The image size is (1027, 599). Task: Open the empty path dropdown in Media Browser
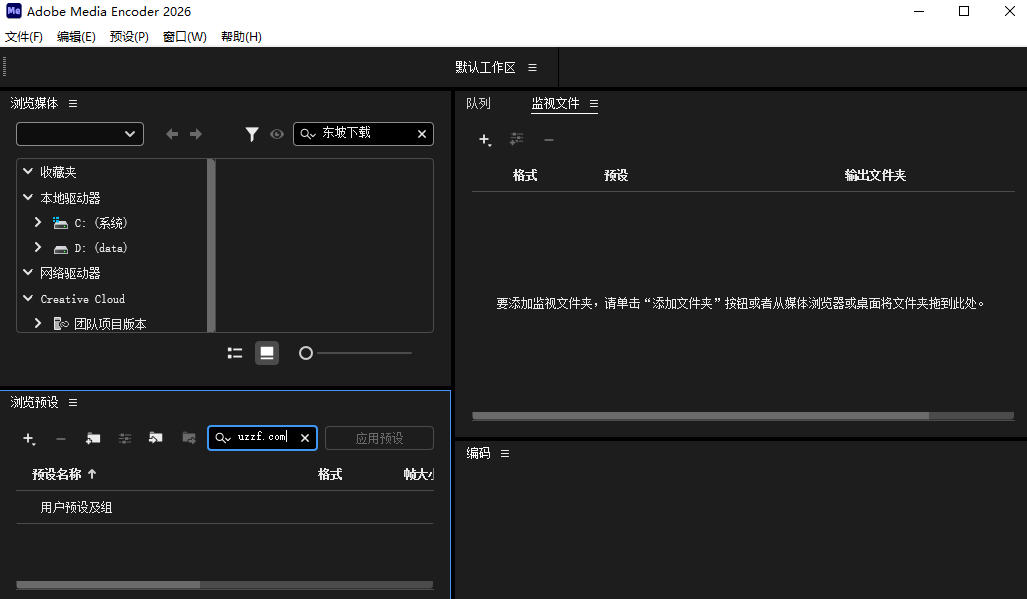coord(80,134)
